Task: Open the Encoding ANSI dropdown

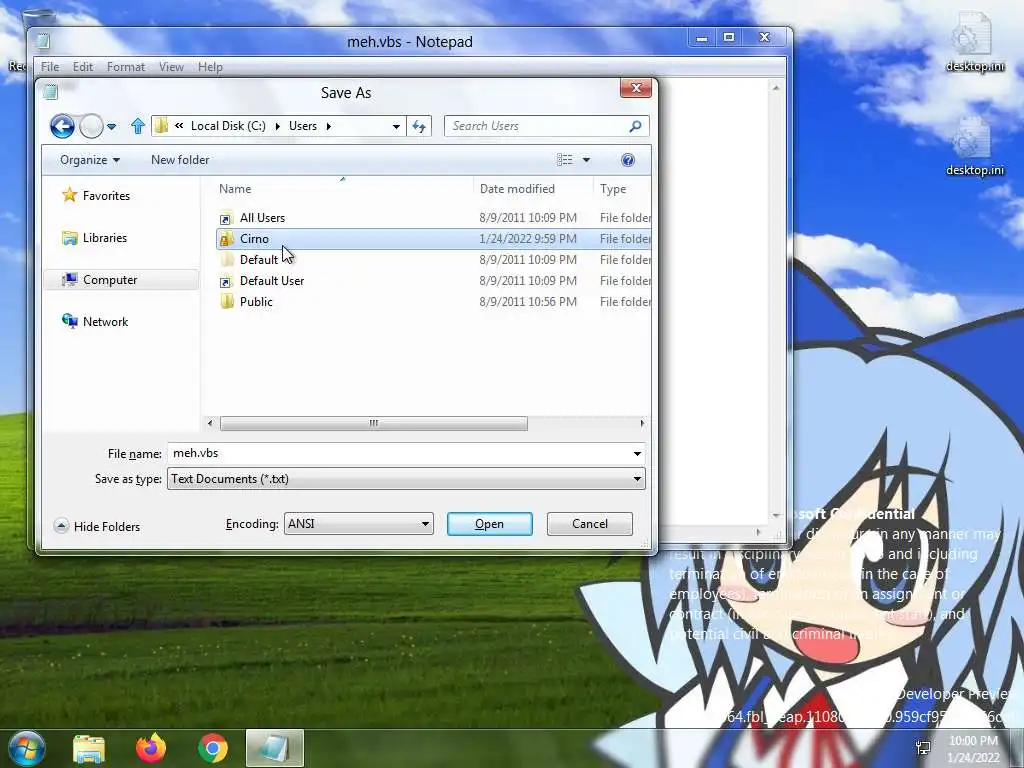Action: (359, 524)
